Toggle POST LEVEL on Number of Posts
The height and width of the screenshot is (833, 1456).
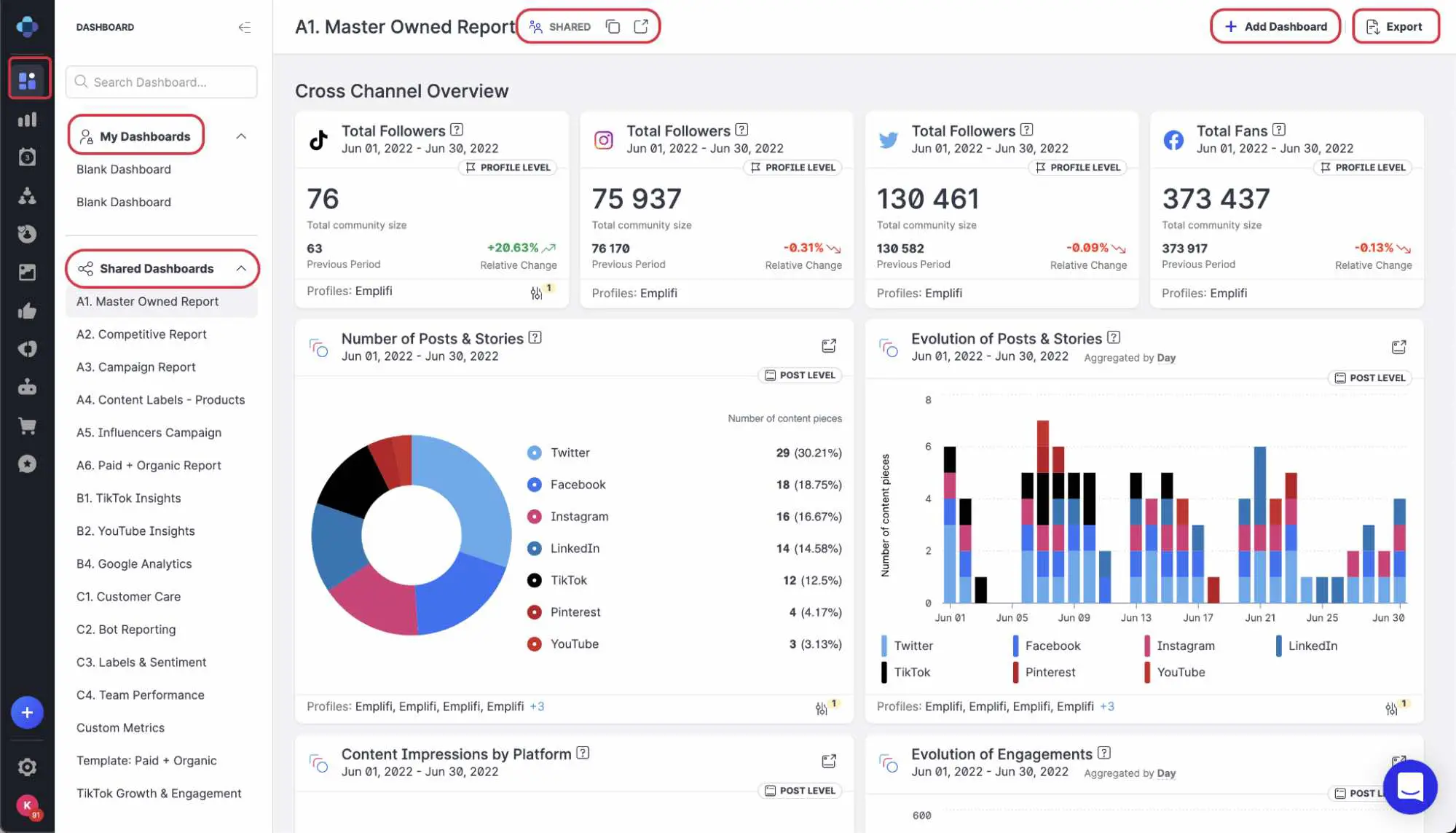(x=800, y=375)
